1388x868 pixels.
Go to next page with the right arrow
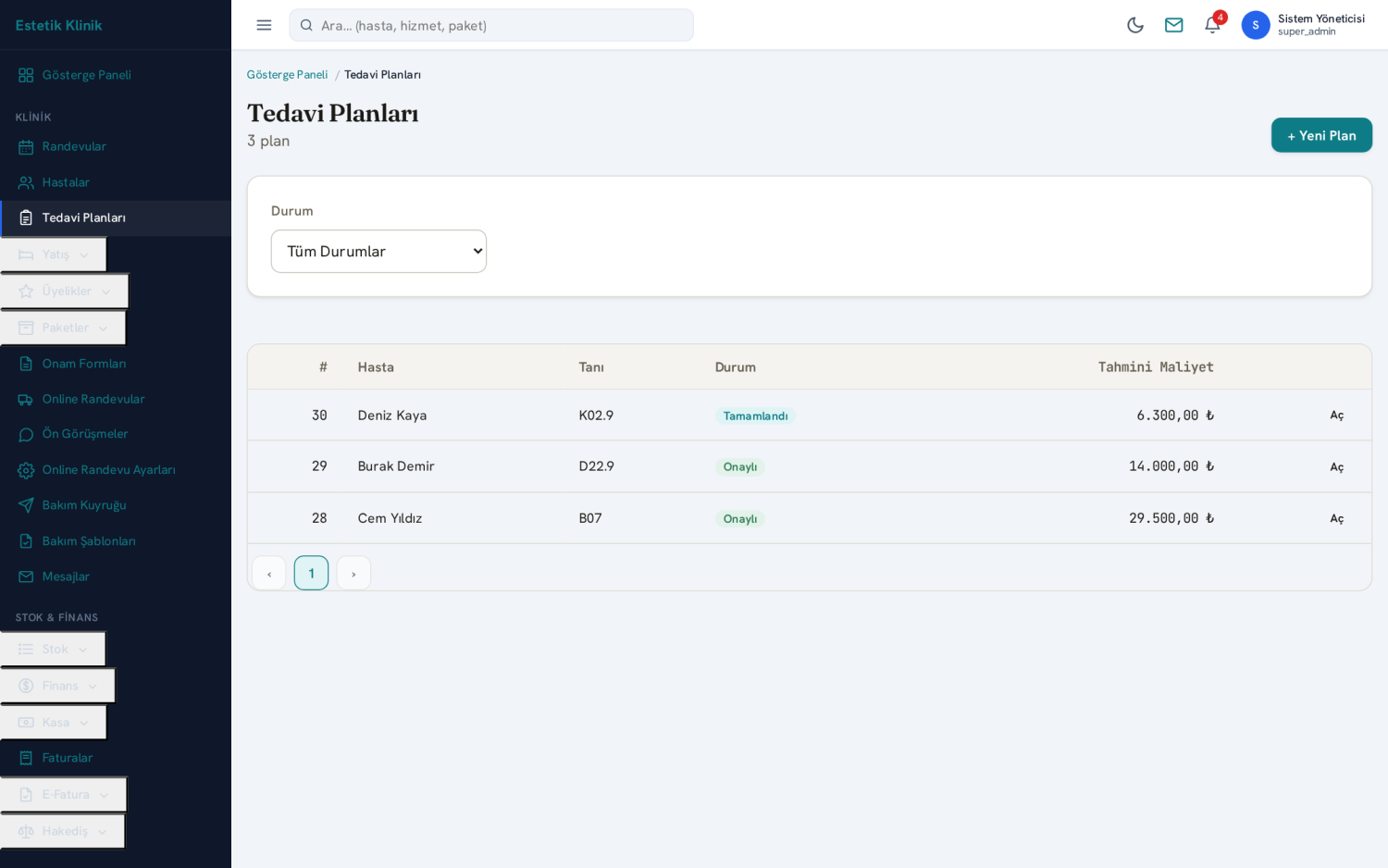pyautogui.click(x=353, y=574)
